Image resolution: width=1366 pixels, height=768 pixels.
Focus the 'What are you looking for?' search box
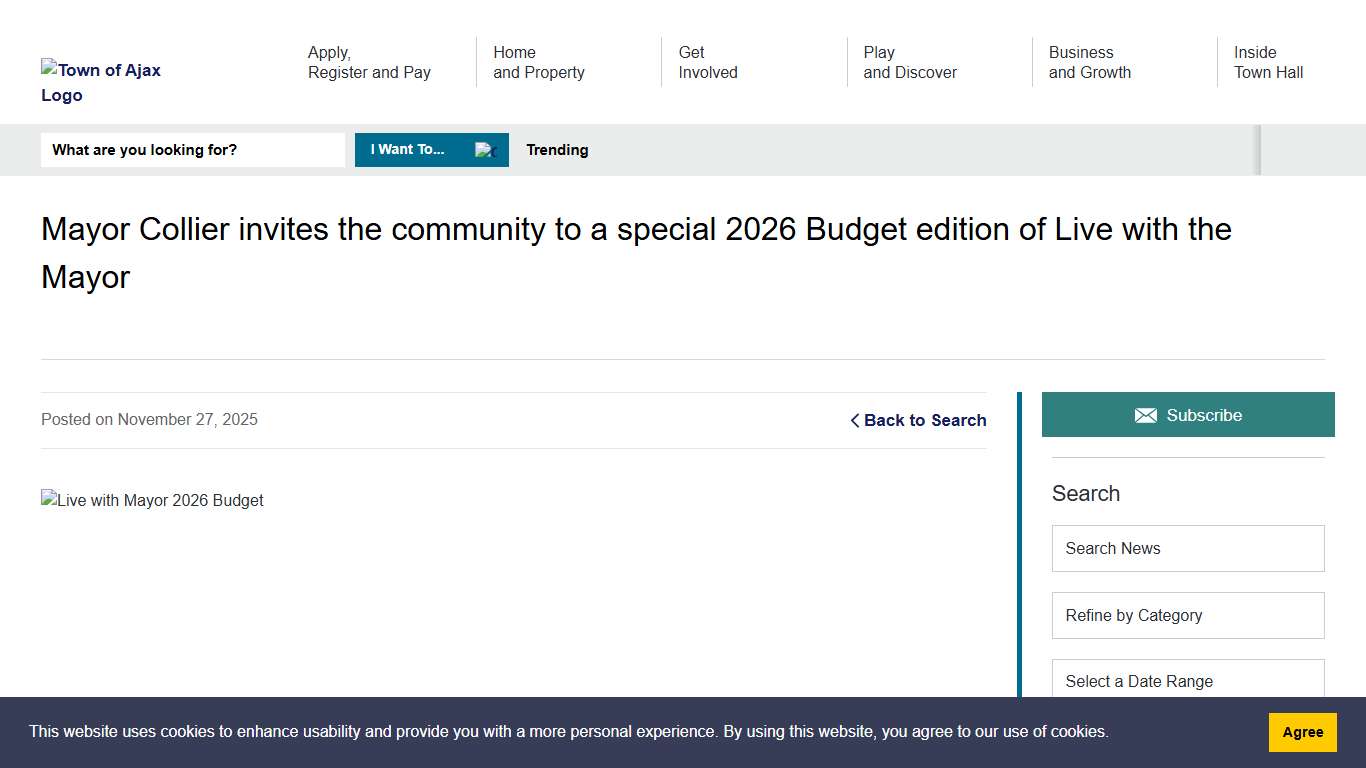click(193, 150)
